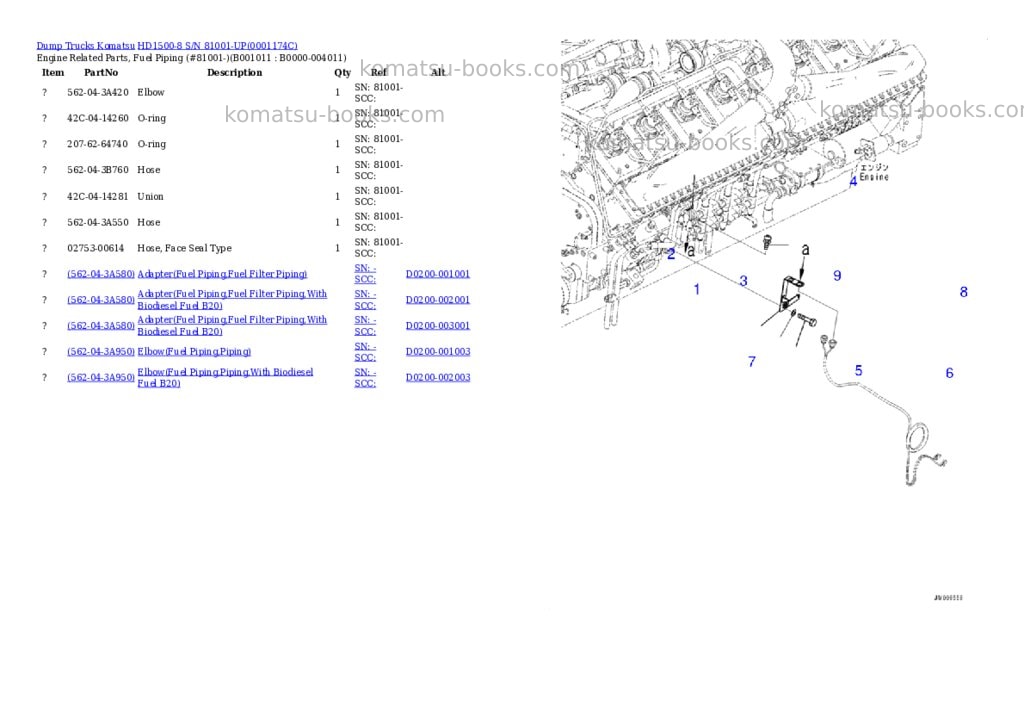Select part number 562-04-3A420
Image resolution: width=1024 pixels, height=725 pixels.
tap(98, 93)
